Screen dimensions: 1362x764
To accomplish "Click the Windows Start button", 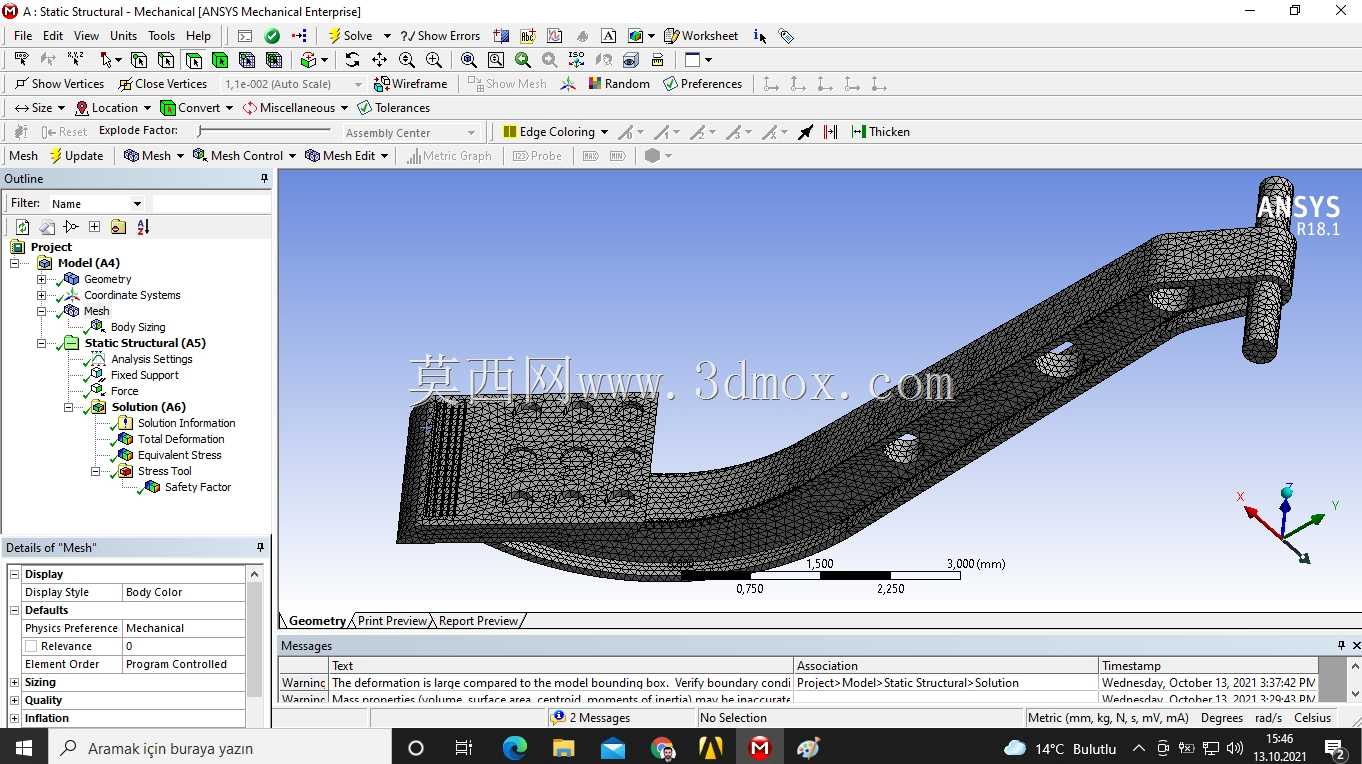I will [x=23, y=748].
